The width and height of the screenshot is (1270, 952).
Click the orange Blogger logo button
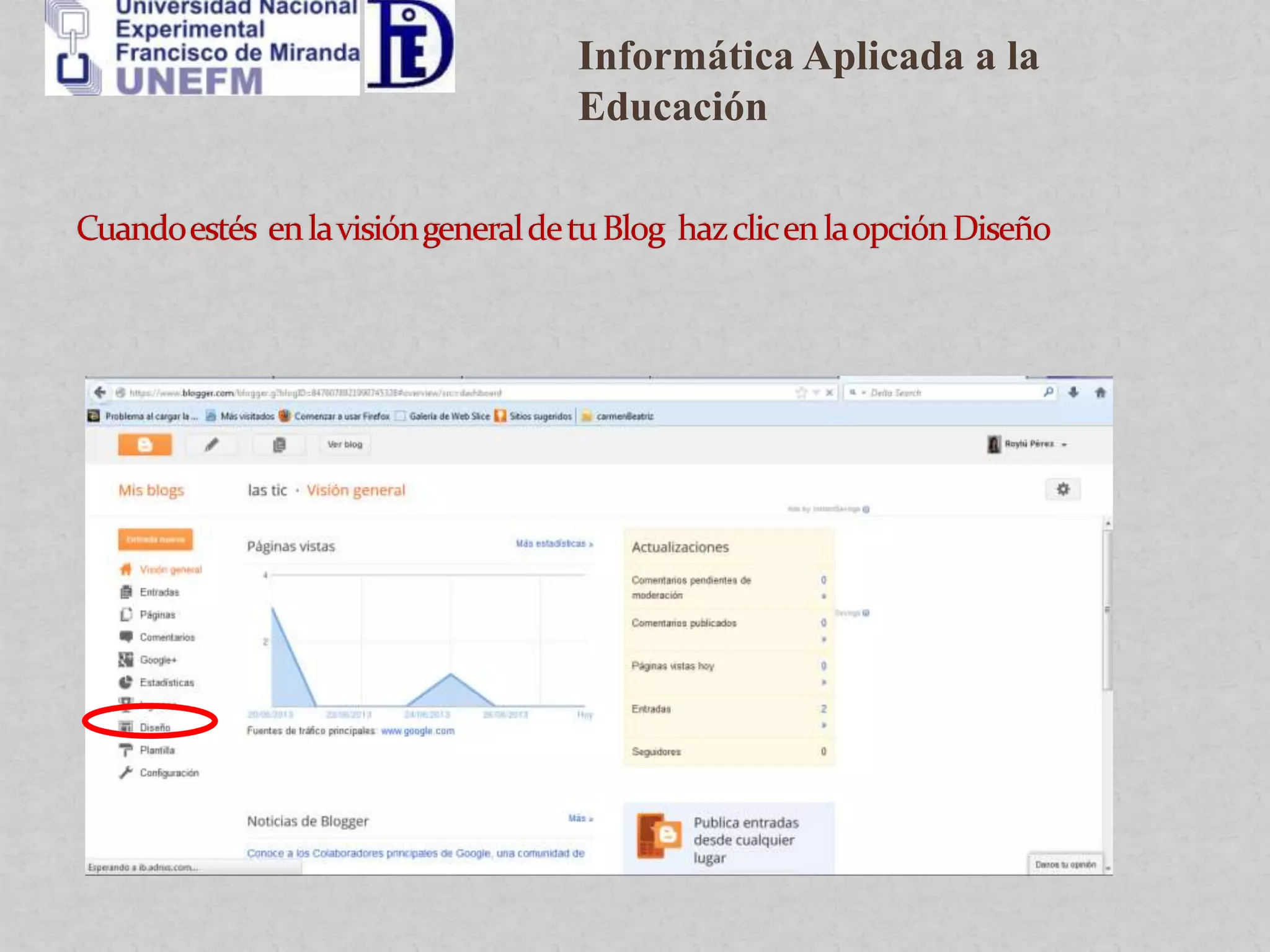point(144,444)
